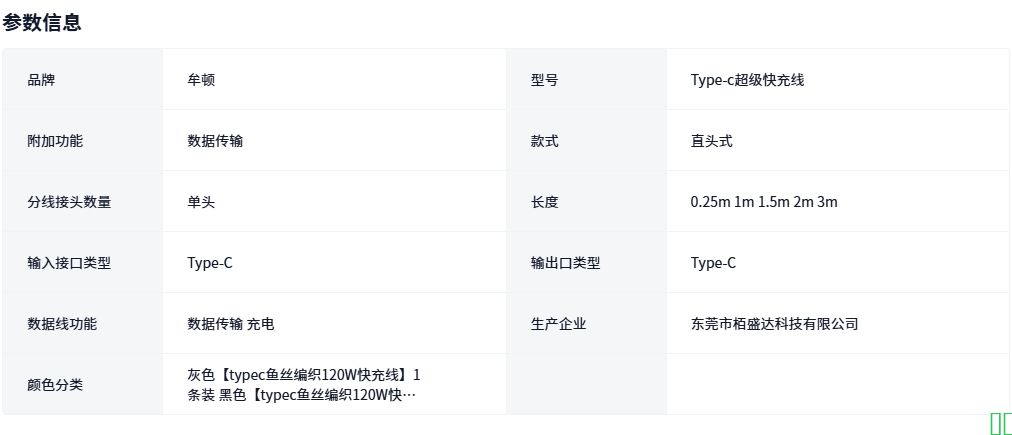Click the 参数信息 section heading
1012x435 pixels.
[x=42, y=23]
